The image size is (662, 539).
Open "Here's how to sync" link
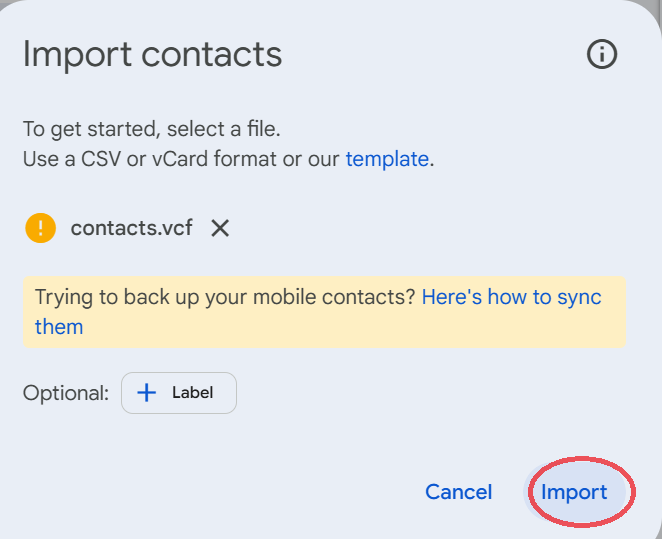coord(511,297)
